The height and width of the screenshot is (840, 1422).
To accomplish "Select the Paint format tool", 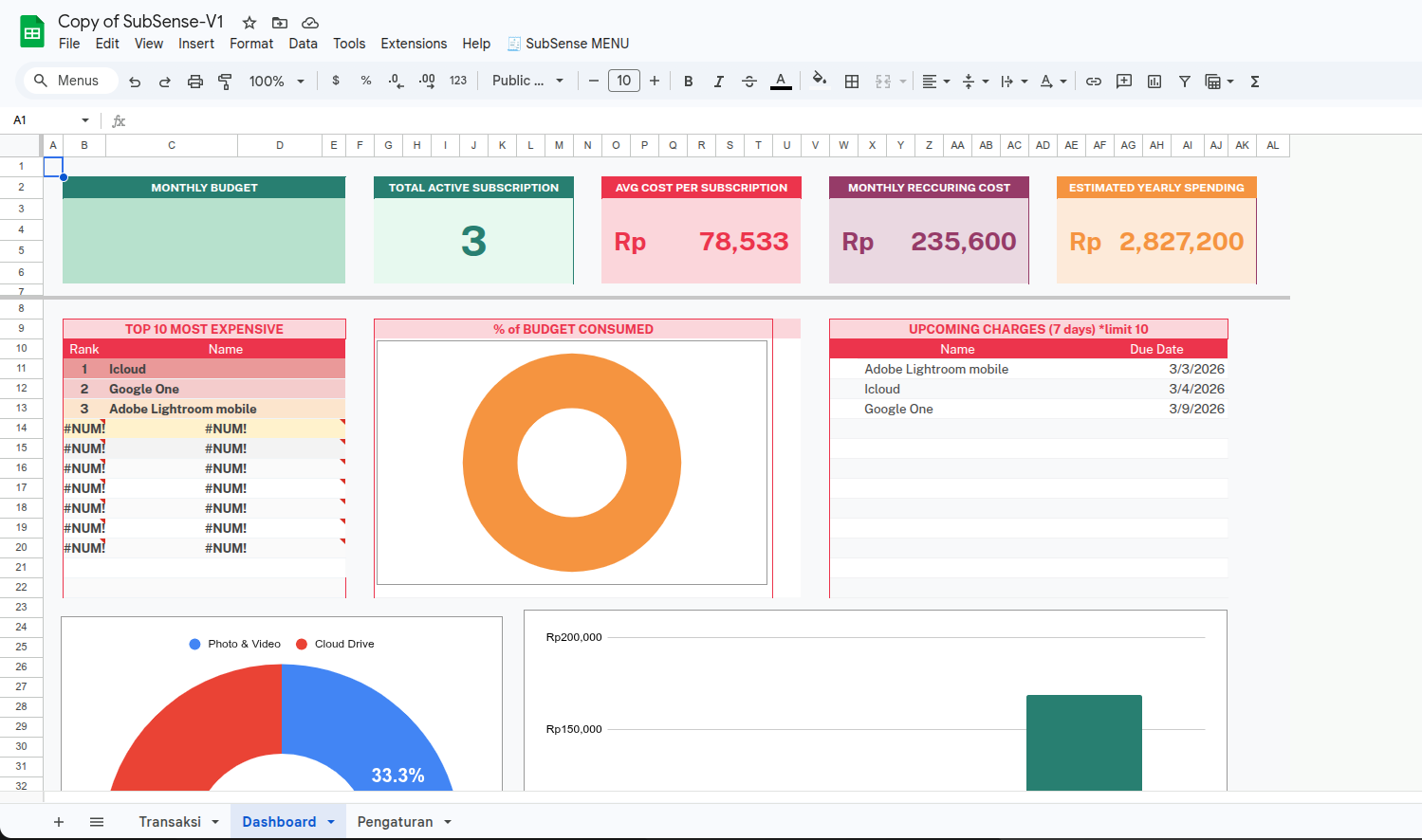I will (x=225, y=82).
